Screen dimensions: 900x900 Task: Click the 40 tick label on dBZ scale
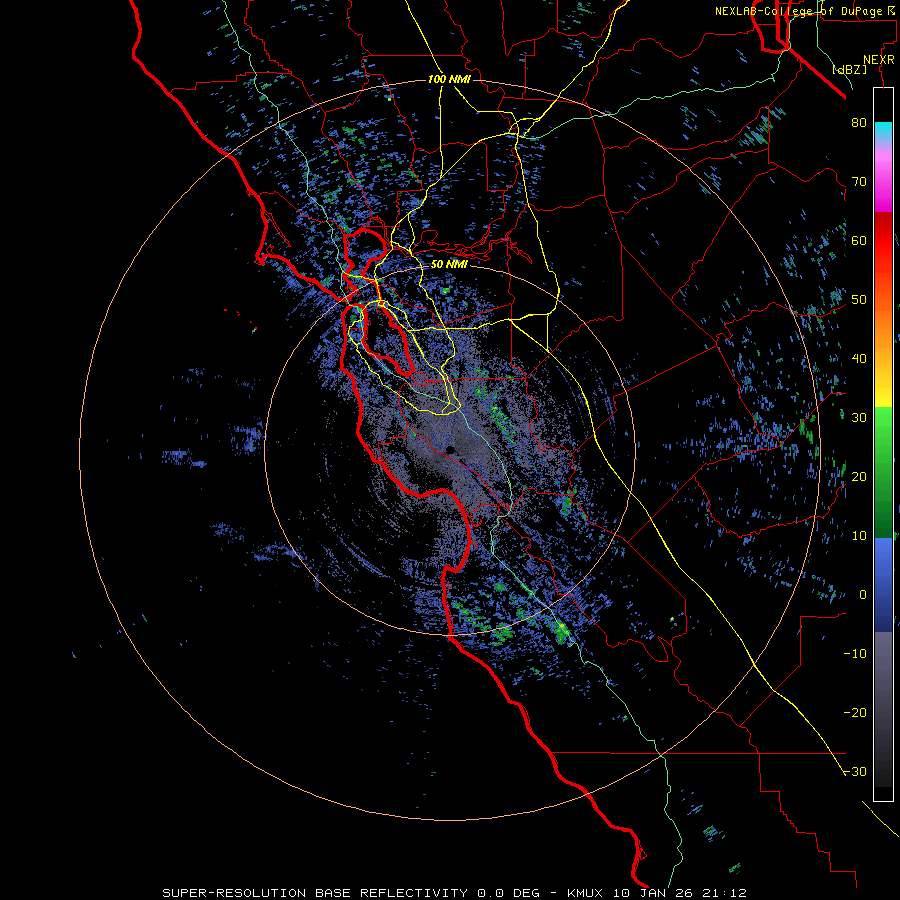point(859,359)
